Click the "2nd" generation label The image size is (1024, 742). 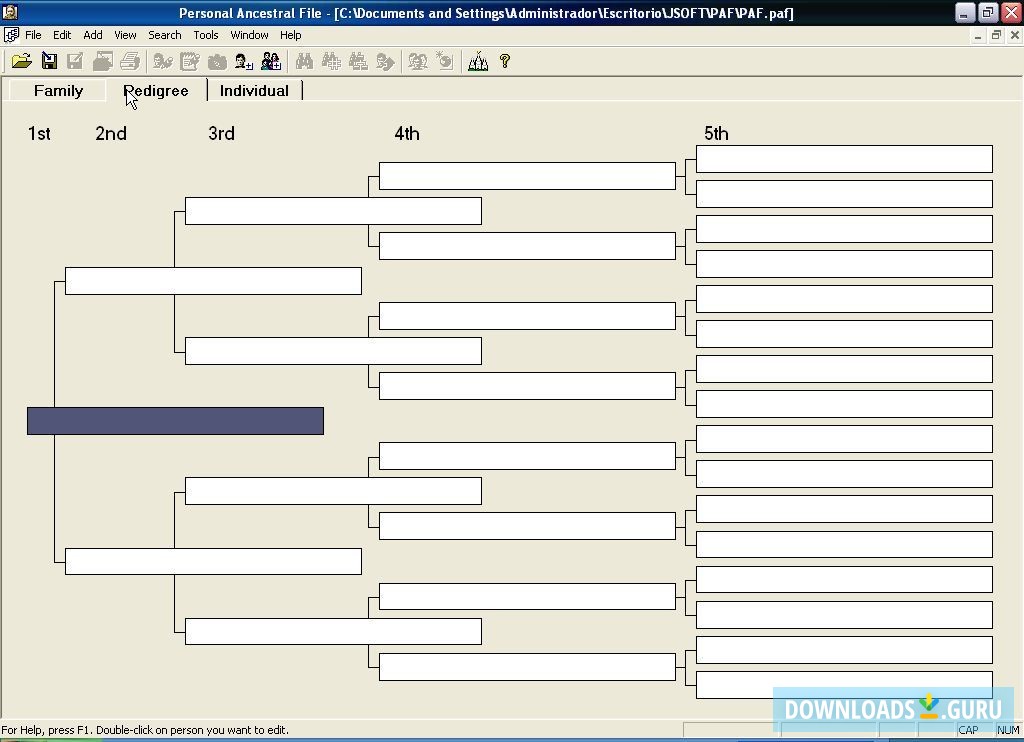[111, 134]
